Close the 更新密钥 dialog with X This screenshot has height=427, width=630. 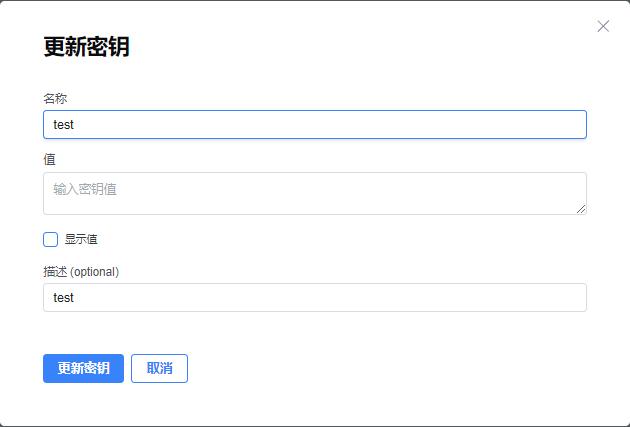pos(603,26)
